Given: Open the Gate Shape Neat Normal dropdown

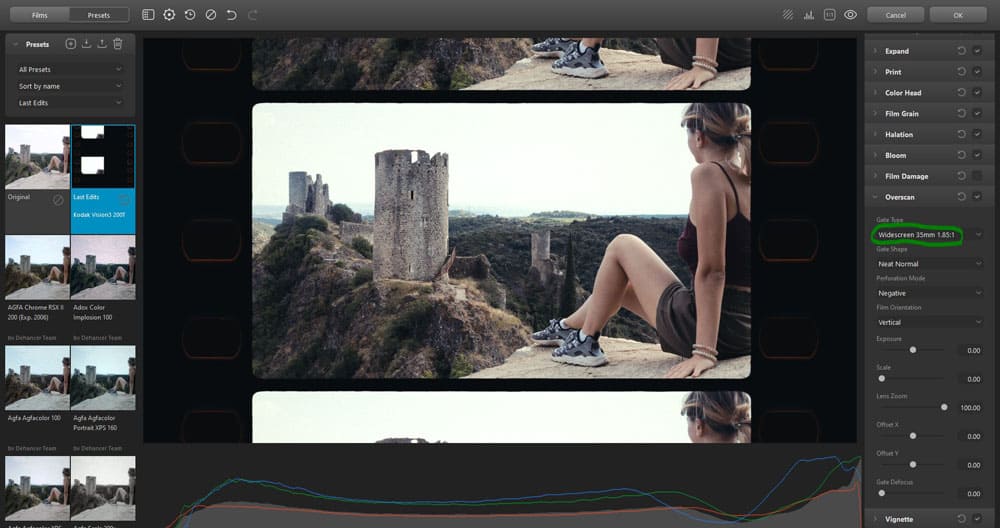Looking at the screenshot, I should coord(929,264).
